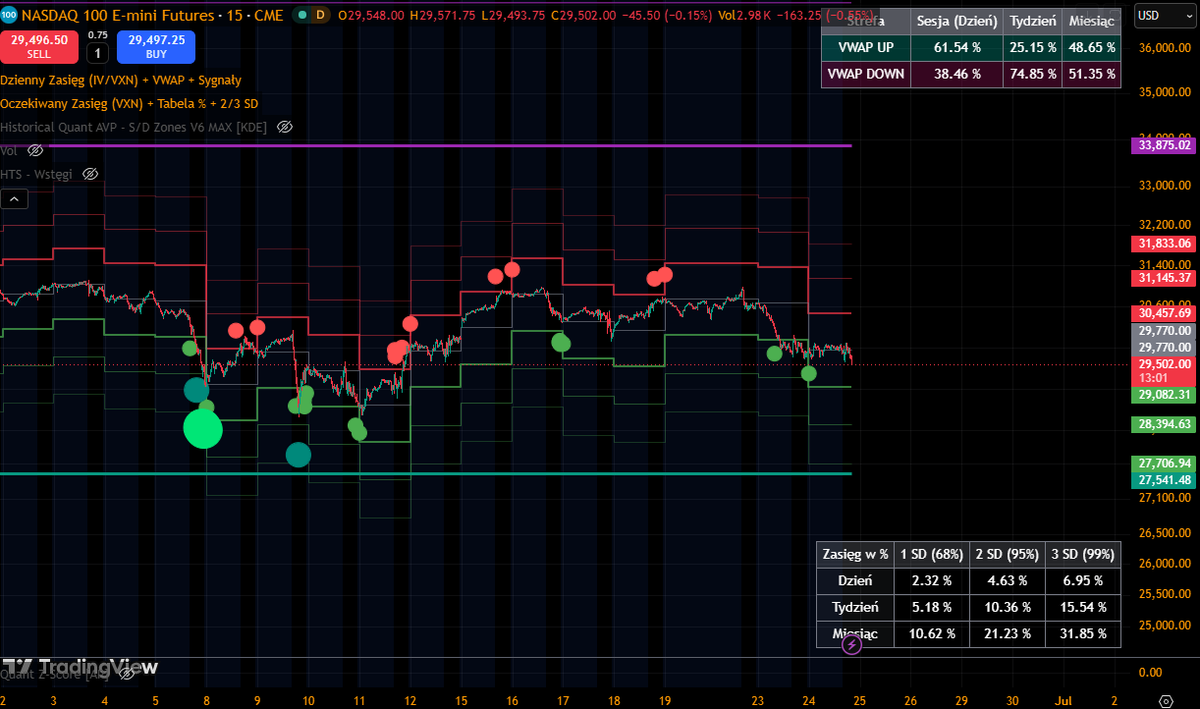Image resolution: width=1200 pixels, height=709 pixels.
Task: Toggle visibility of Quant Z-Score indicator
Action: coord(127,676)
